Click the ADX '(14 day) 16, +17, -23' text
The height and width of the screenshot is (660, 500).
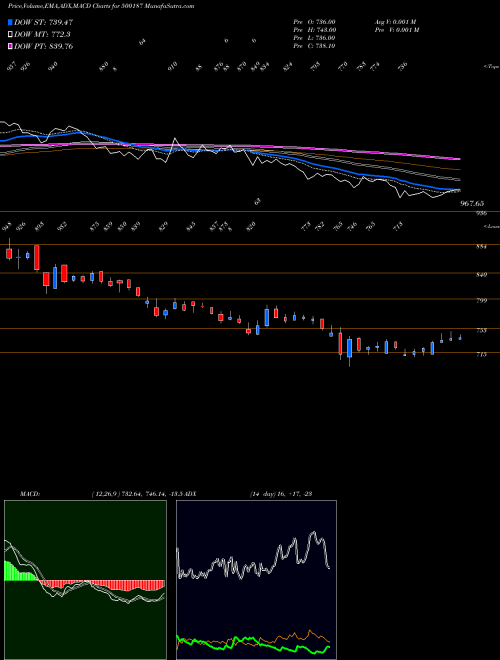[x=281, y=494]
